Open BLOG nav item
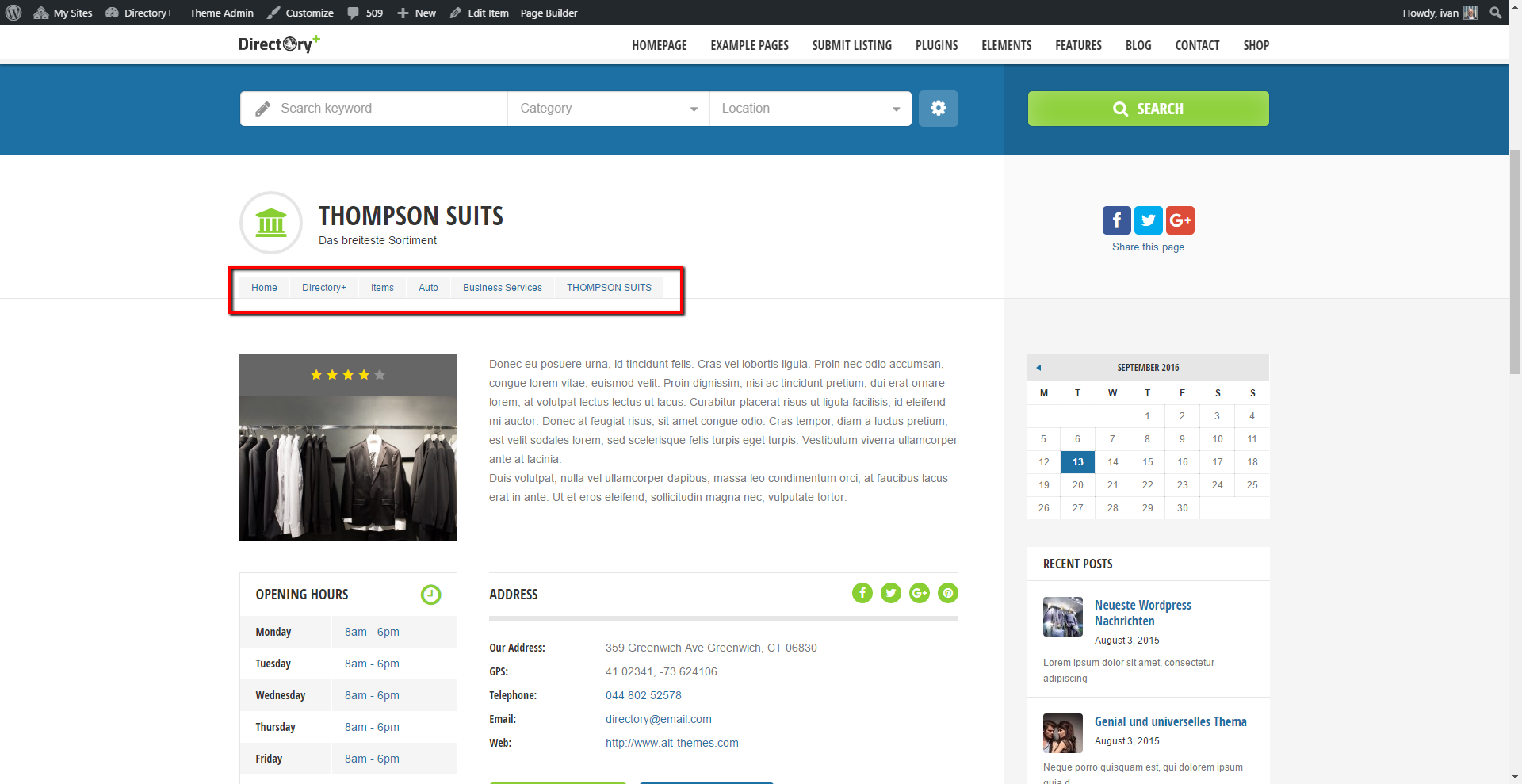The width and height of the screenshot is (1522, 784). [1138, 45]
